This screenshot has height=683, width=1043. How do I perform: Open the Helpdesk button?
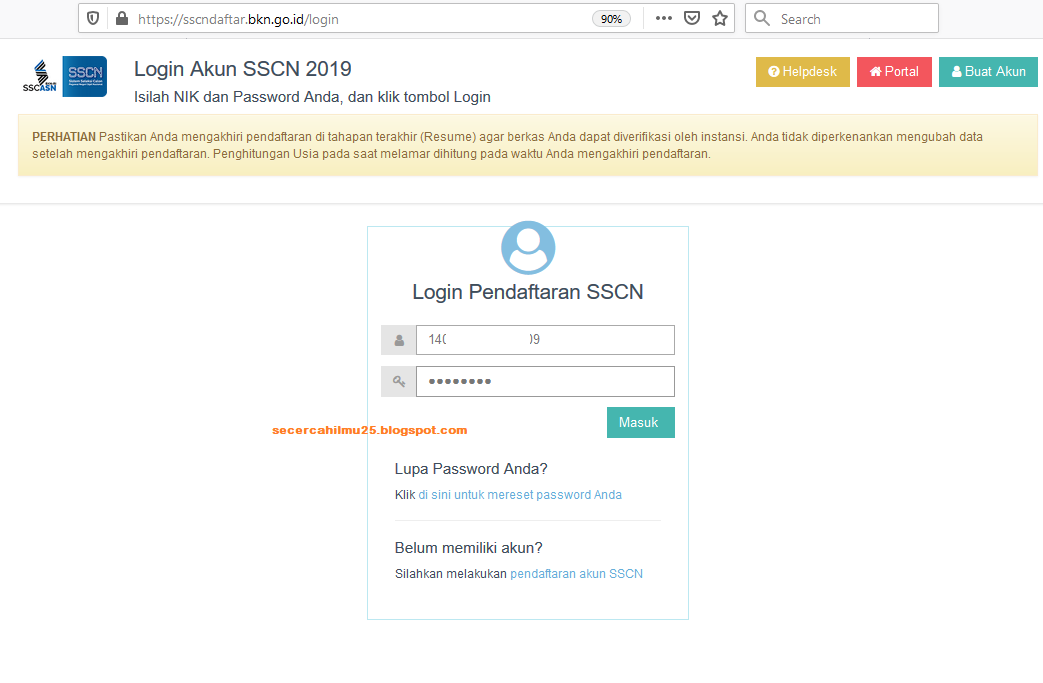pyautogui.click(x=803, y=72)
